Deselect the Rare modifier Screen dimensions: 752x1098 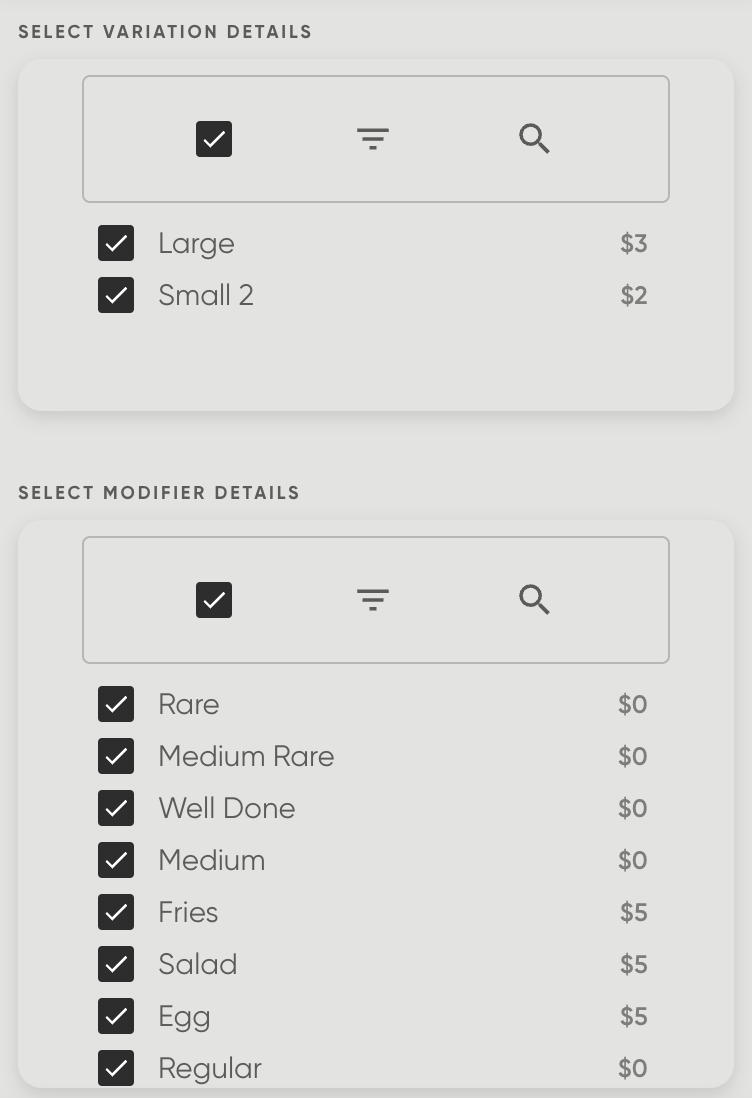[116, 704]
